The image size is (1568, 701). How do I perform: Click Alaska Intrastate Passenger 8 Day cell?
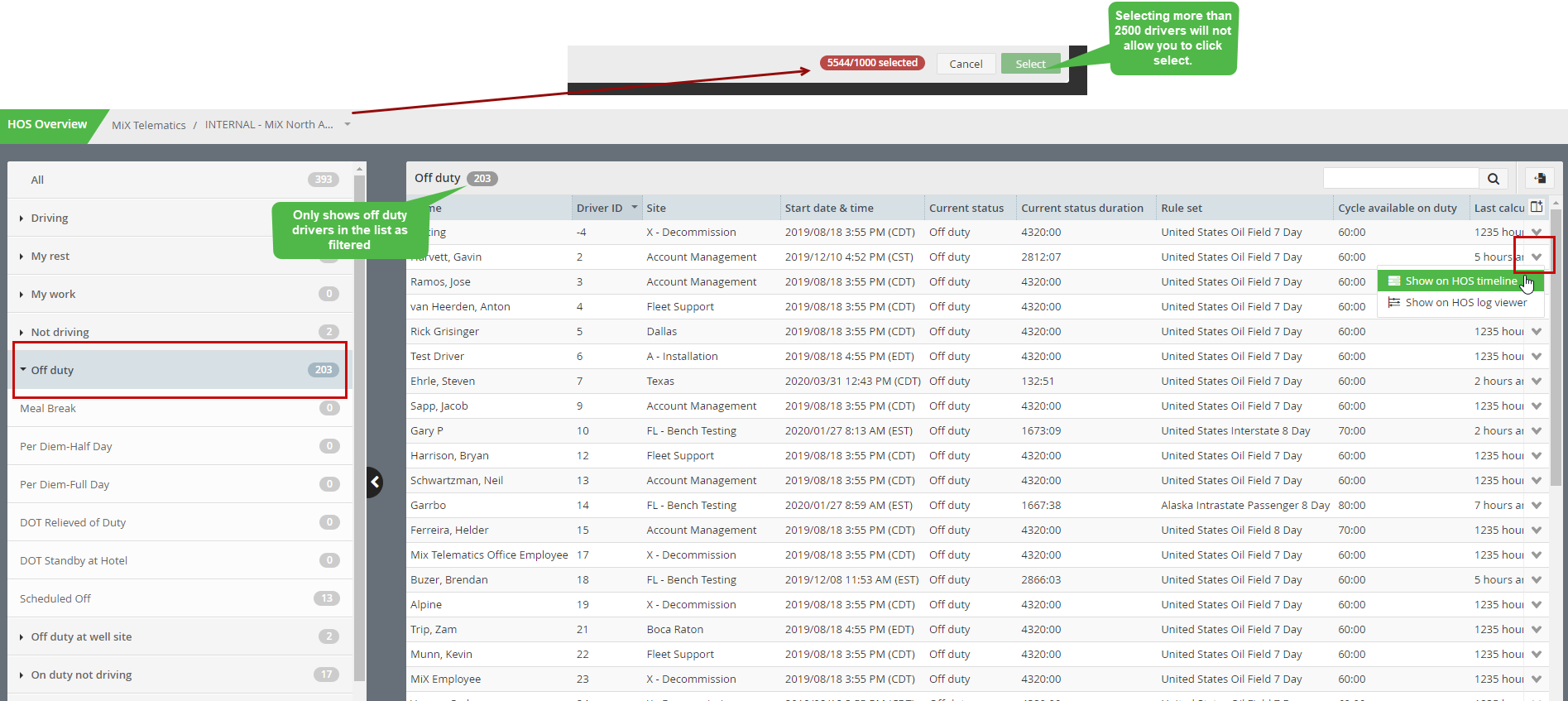click(x=1245, y=506)
